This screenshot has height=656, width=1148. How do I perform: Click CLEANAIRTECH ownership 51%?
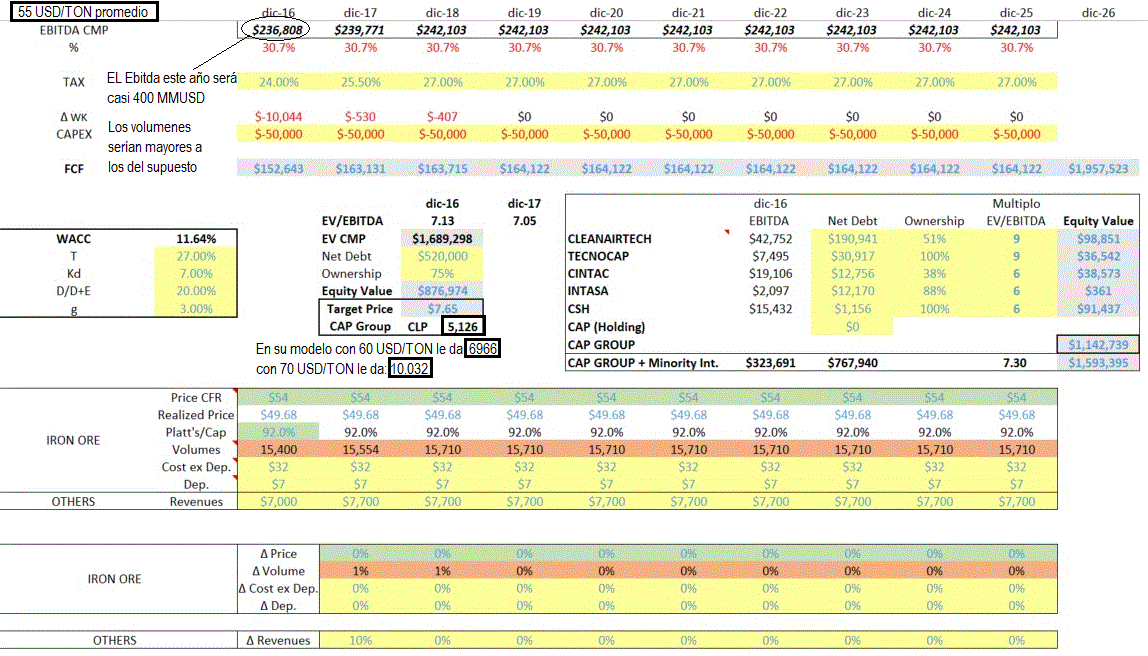(x=934, y=239)
